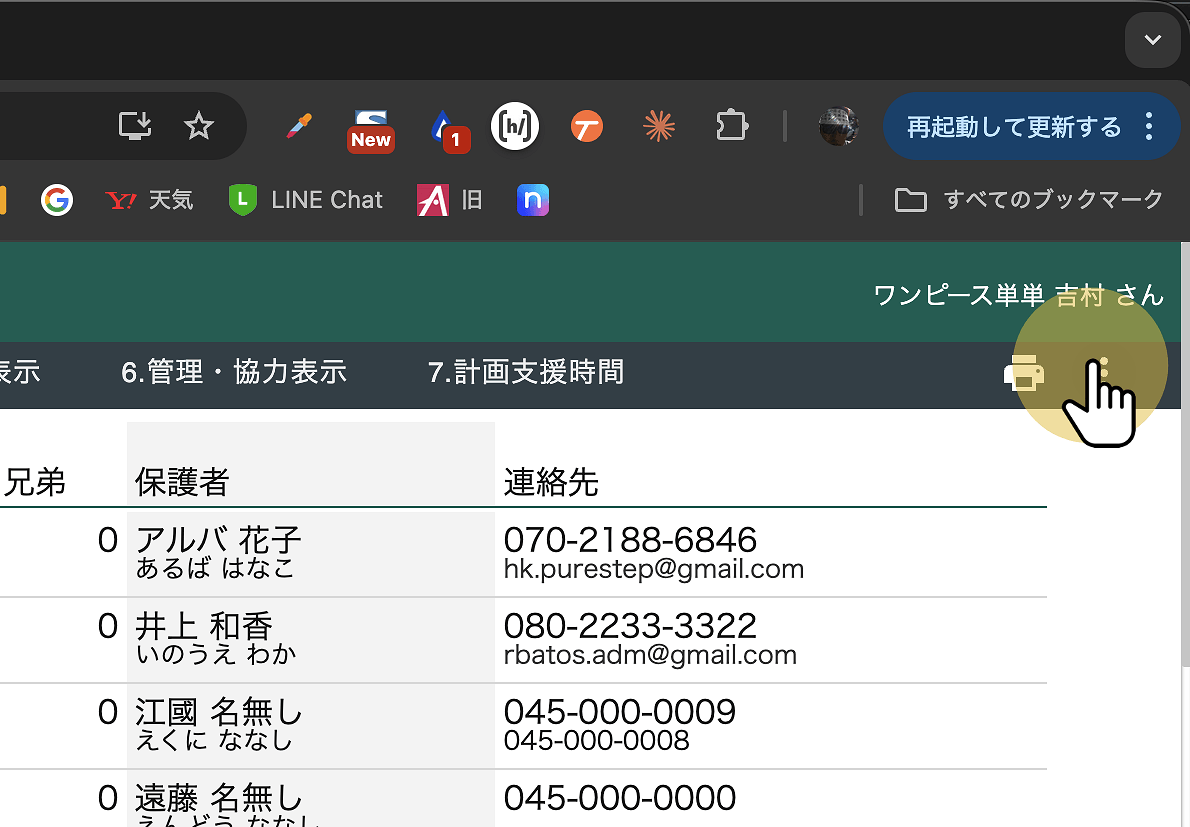Open the orange T extension icon
Screen dimensions: 1190x827
(x=587, y=127)
